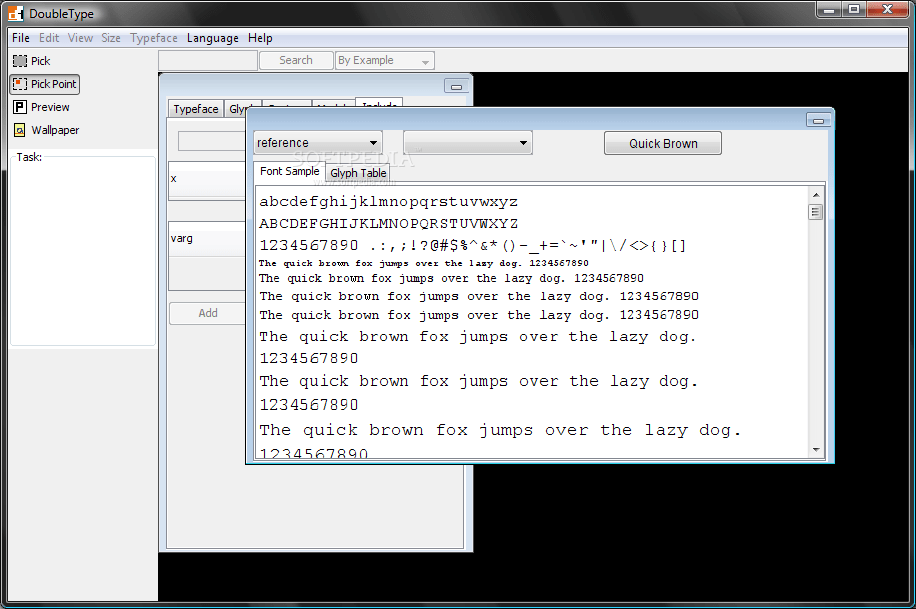916x609 pixels.
Task: Click the Task panel label
Action: pyautogui.click(x=29, y=157)
